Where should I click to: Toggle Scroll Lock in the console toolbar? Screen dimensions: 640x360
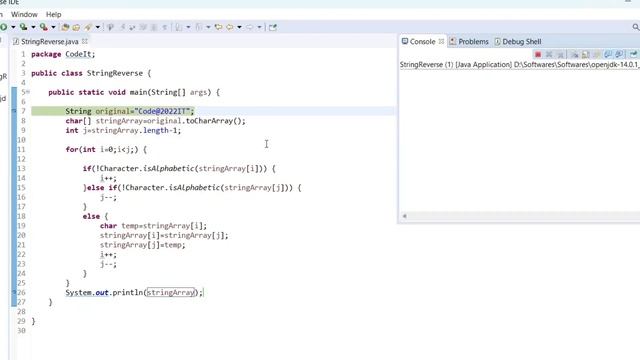point(585,54)
